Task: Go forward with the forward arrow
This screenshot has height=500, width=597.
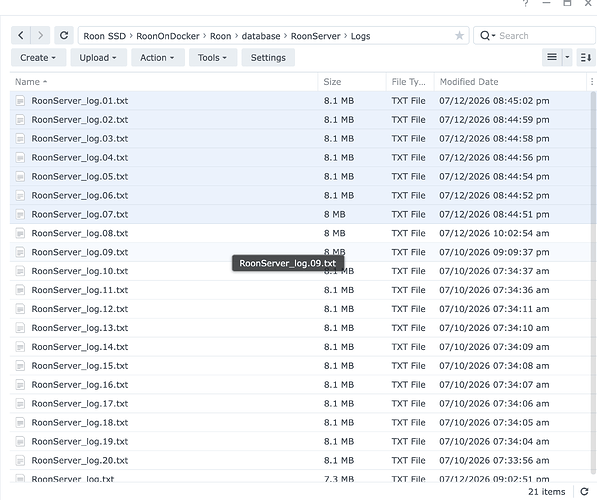Action: pyautogui.click(x=40, y=36)
